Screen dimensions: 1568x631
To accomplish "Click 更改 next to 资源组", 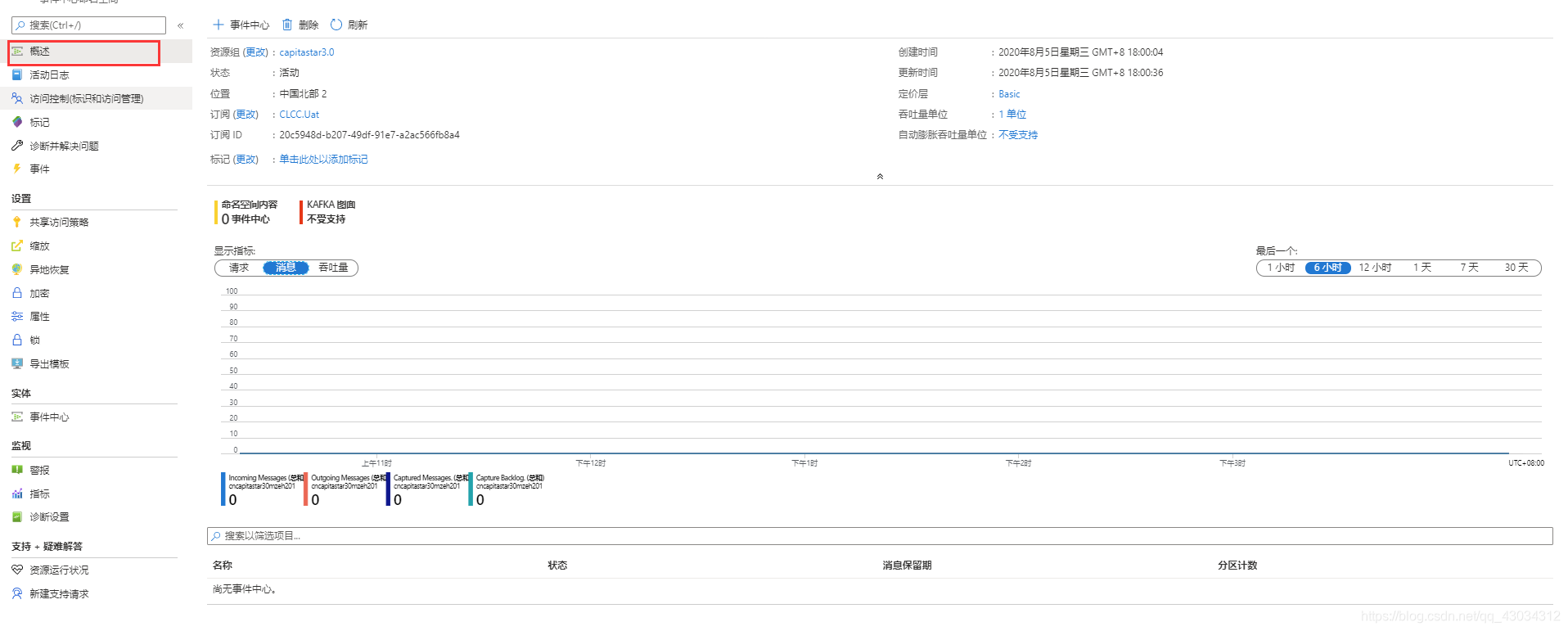I will 255,52.
